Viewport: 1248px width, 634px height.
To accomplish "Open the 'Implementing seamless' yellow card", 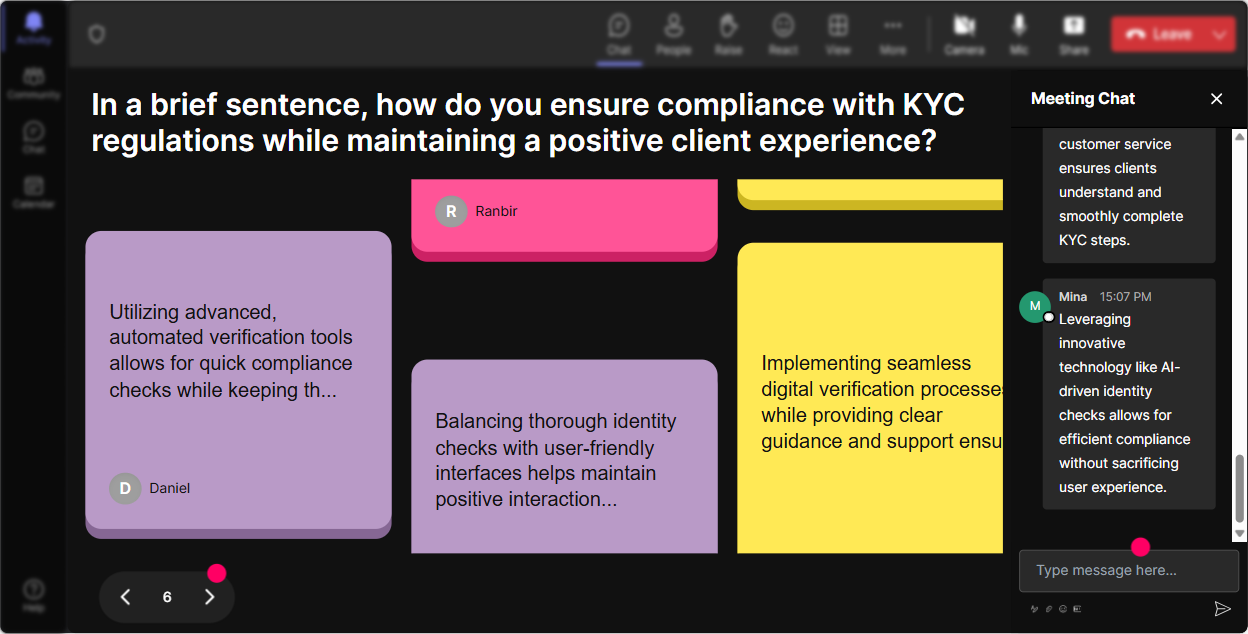I will (870, 398).
